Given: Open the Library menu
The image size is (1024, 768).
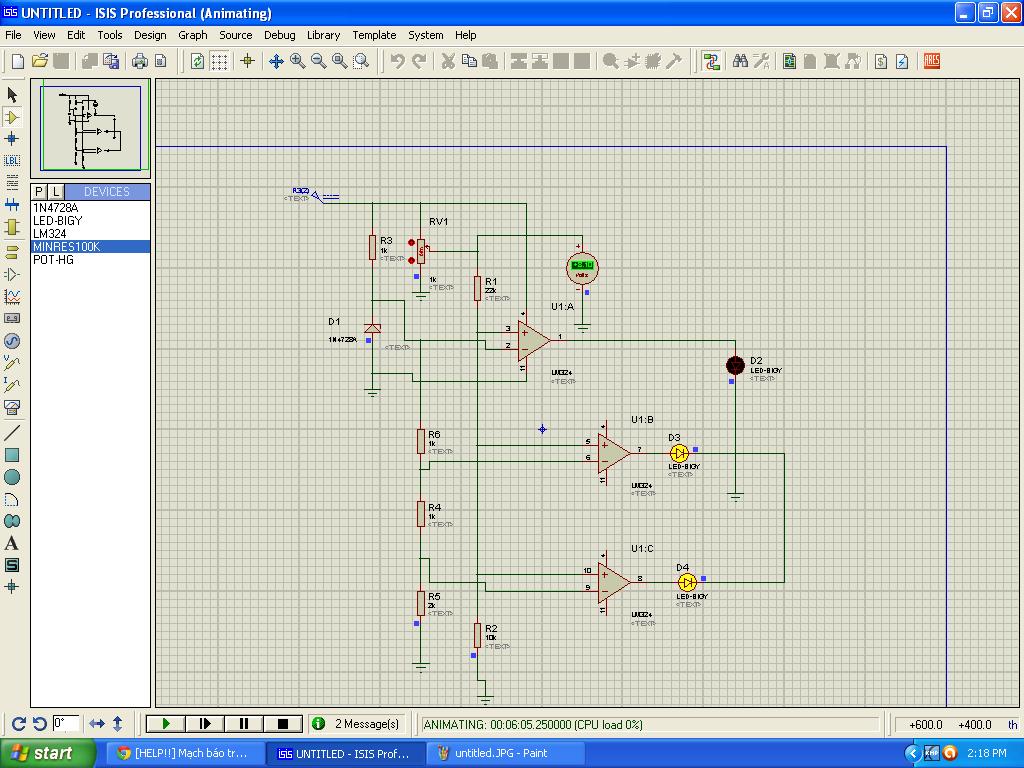Looking at the screenshot, I should coord(323,35).
